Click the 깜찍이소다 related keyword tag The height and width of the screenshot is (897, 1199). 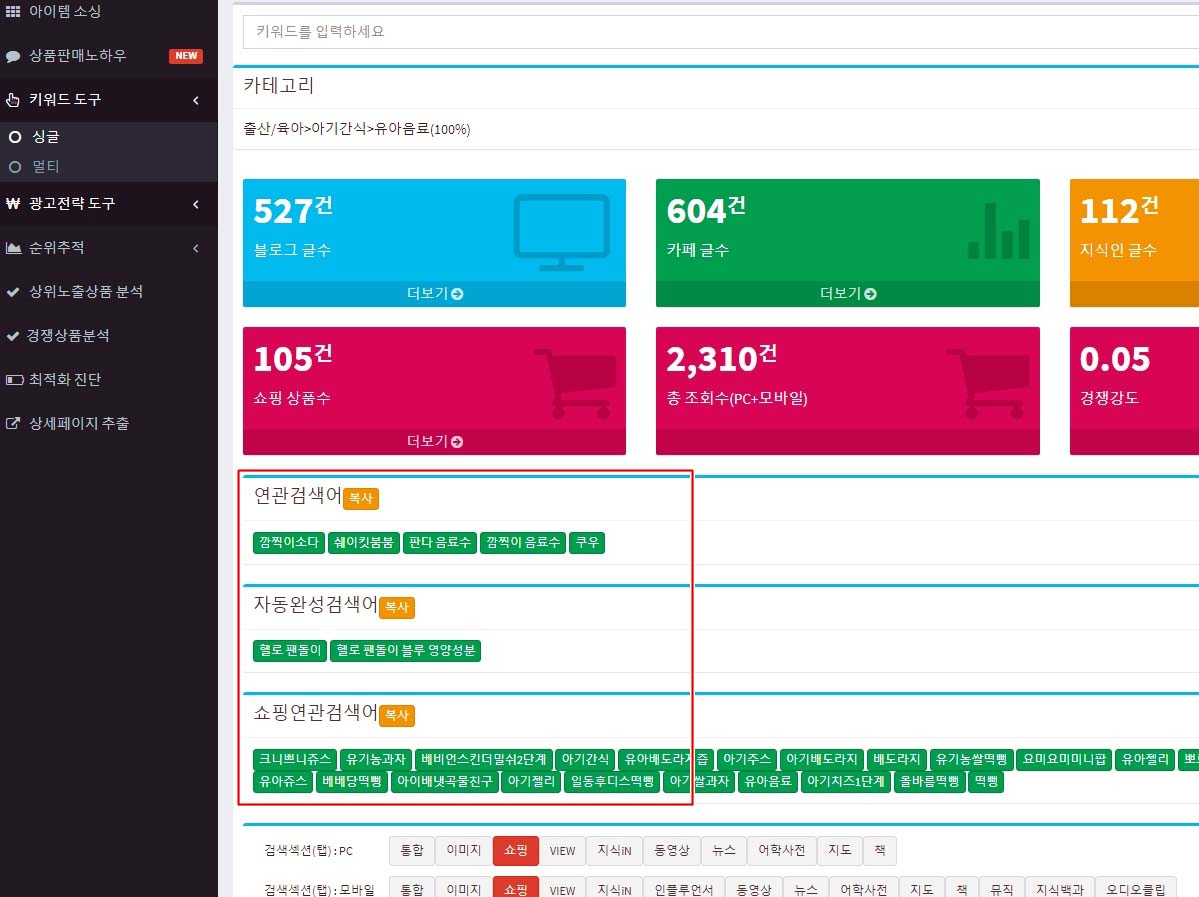(x=288, y=542)
